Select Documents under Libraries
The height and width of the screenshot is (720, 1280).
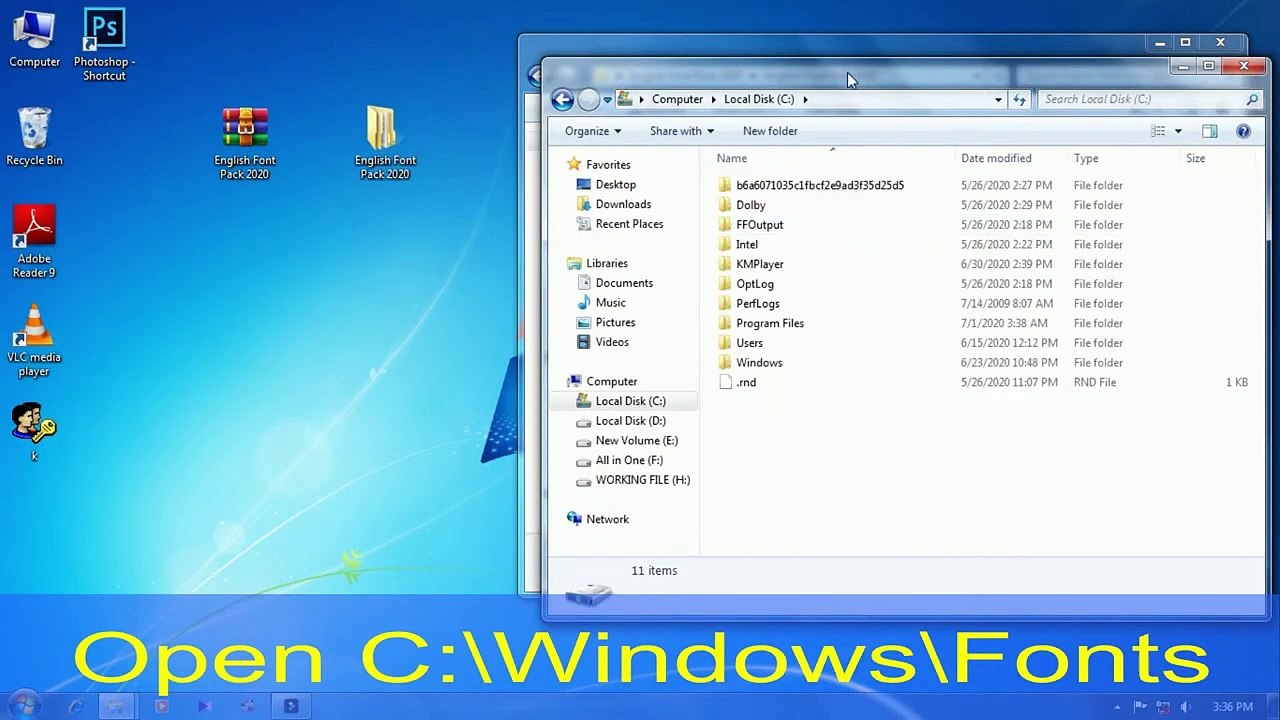click(x=624, y=283)
